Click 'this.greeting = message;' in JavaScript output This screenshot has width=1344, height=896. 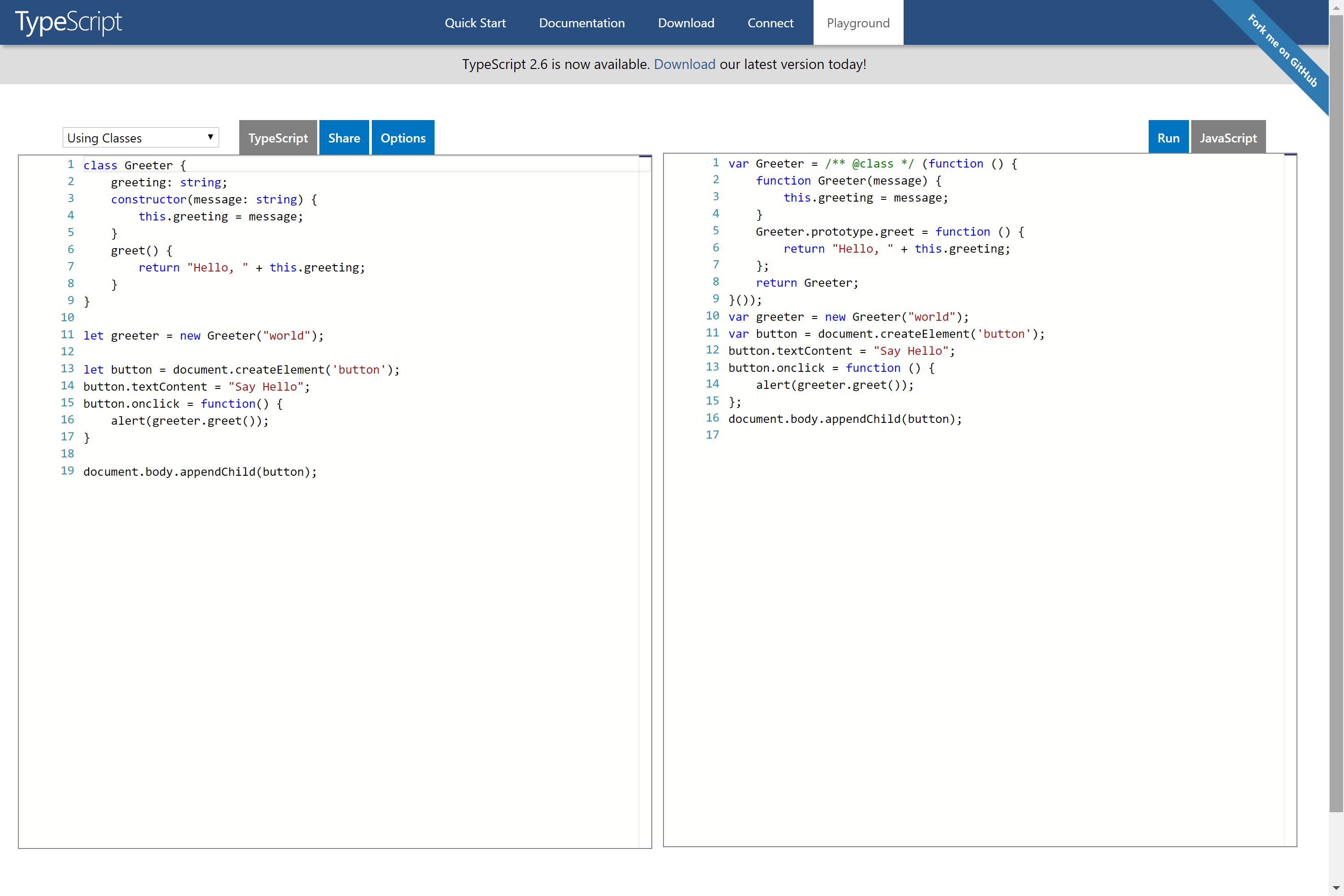(x=866, y=198)
